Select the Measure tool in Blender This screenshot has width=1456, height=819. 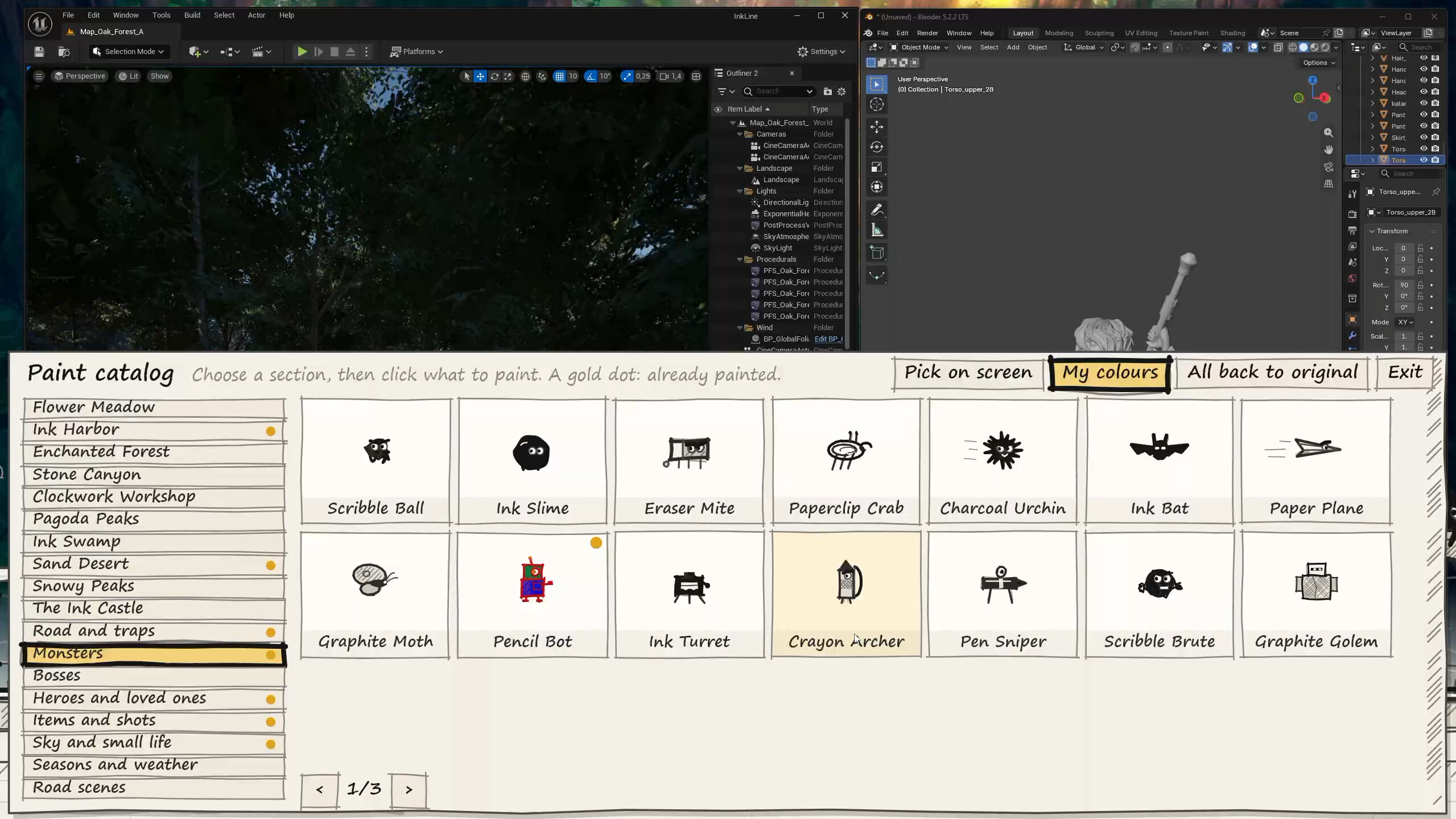point(877,231)
